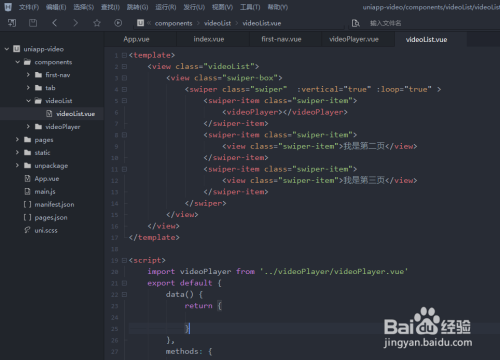The image size is (500, 360).
Task: Expand the videoPlayer folder
Action: [x=28, y=127]
